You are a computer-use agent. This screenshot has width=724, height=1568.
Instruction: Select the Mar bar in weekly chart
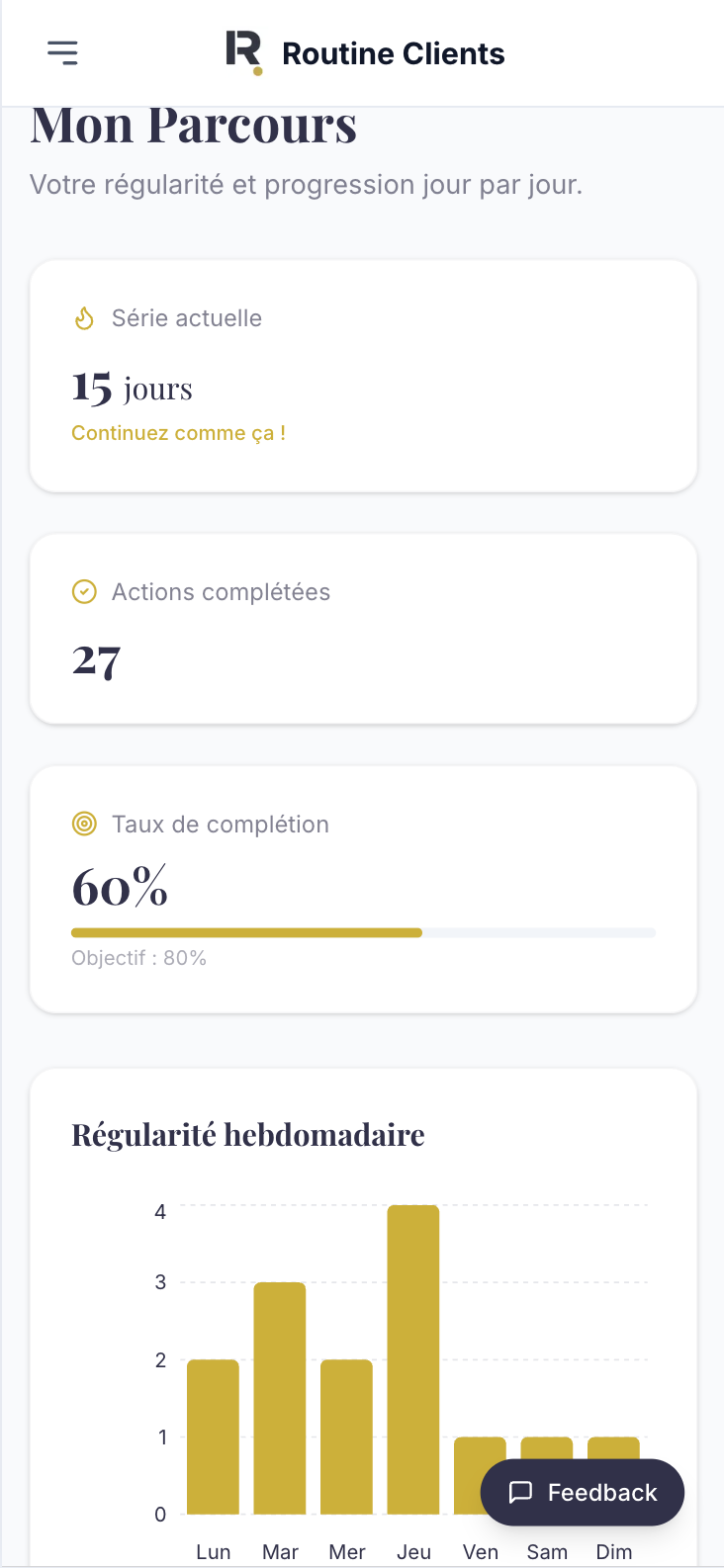(x=280, y=1398)
